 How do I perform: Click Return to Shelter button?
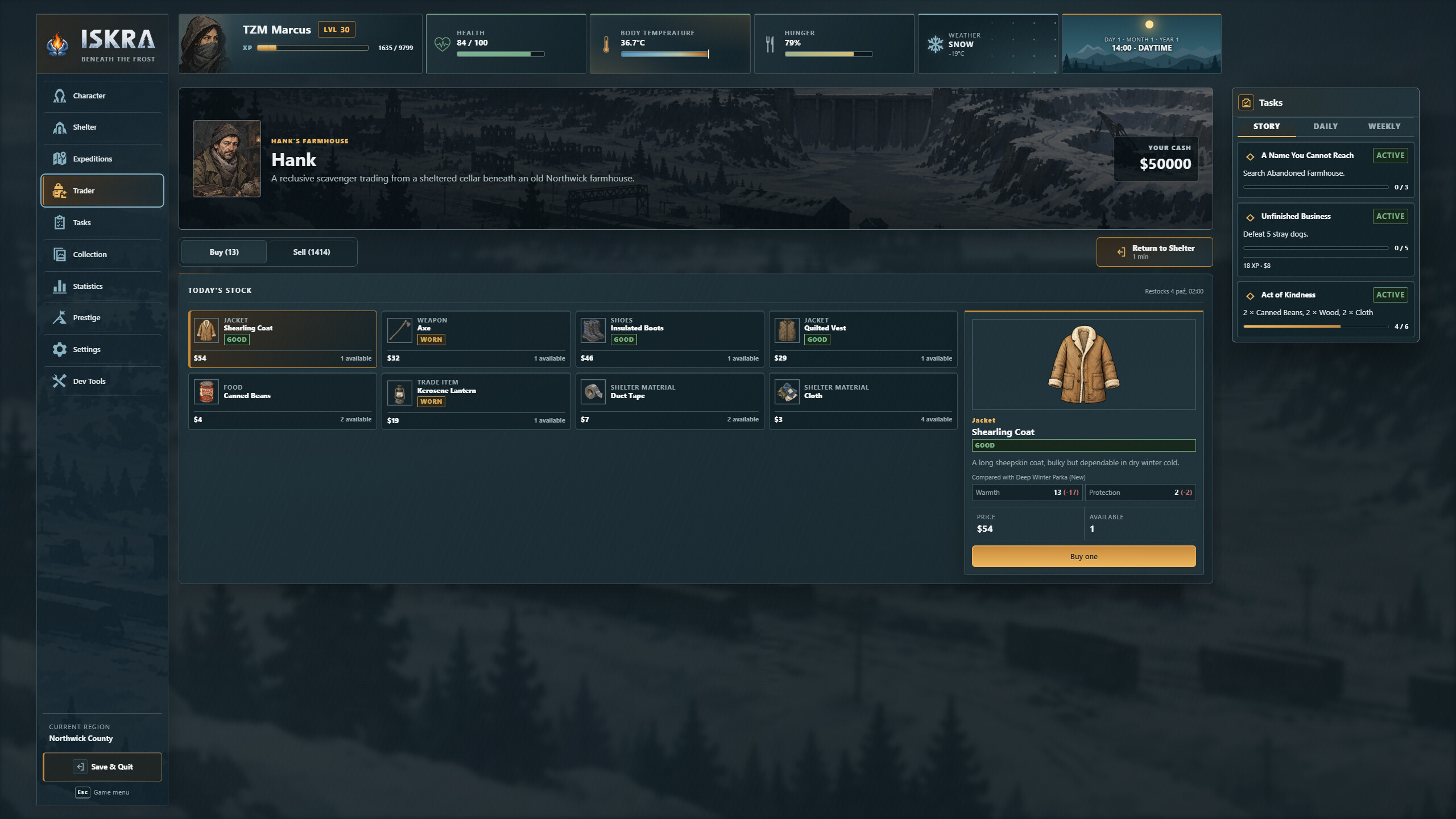point(1155,252)
